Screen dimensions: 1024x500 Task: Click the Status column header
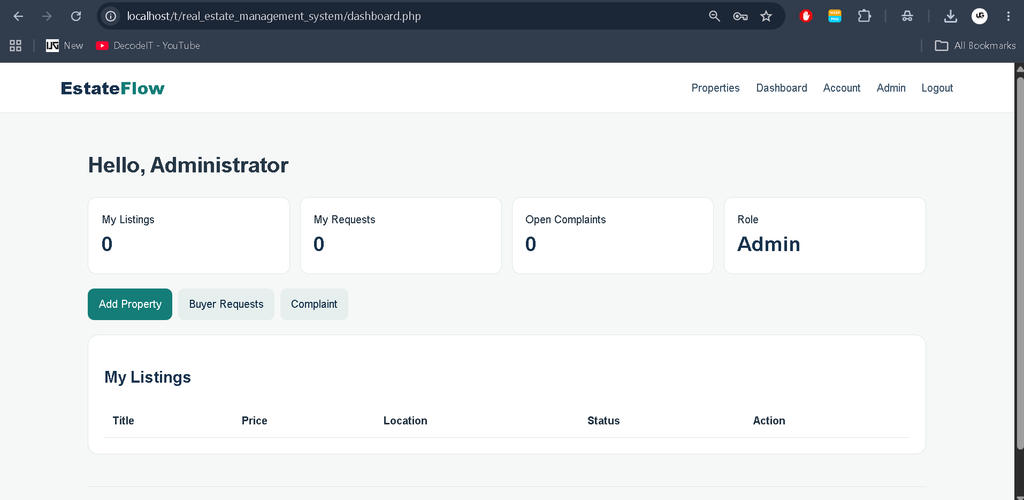click(x=603, y=420)
